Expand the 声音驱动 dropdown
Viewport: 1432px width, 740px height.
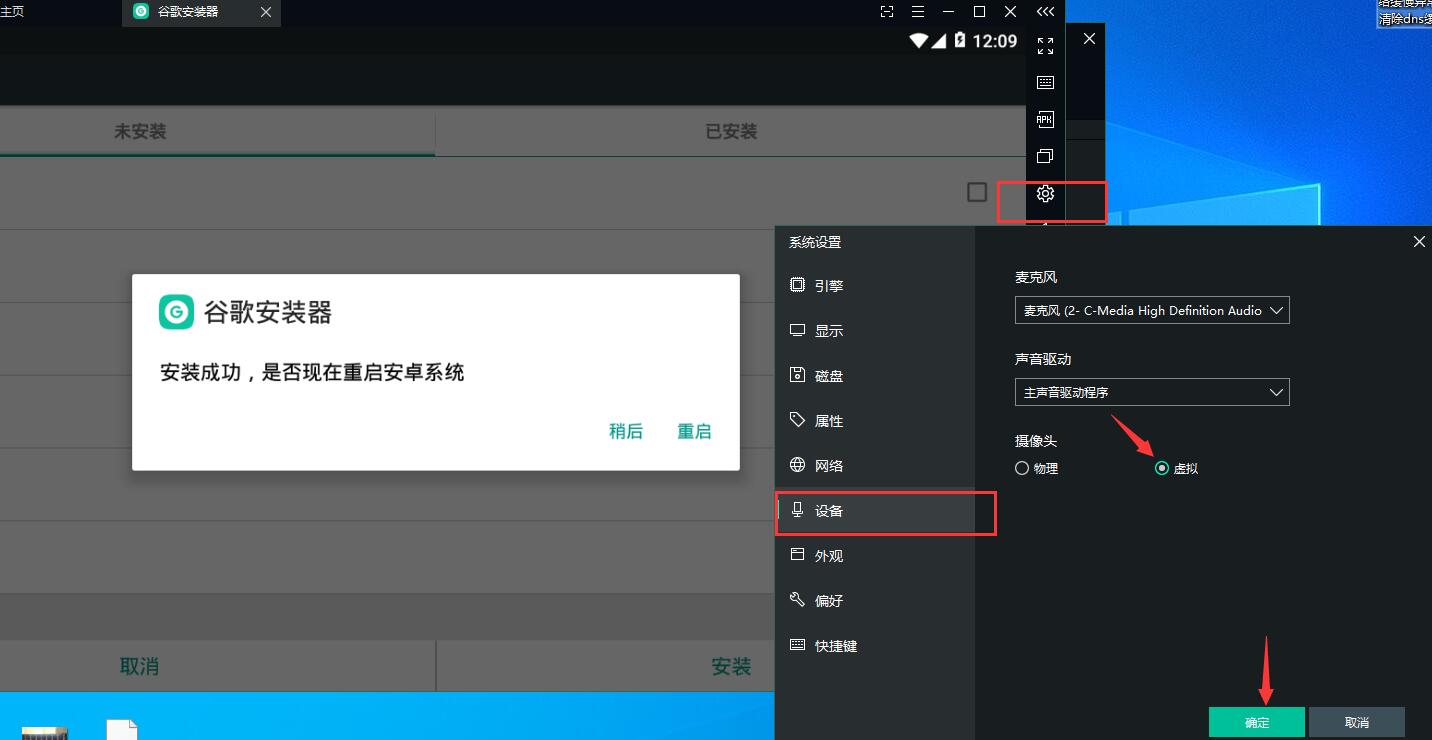1152,392
